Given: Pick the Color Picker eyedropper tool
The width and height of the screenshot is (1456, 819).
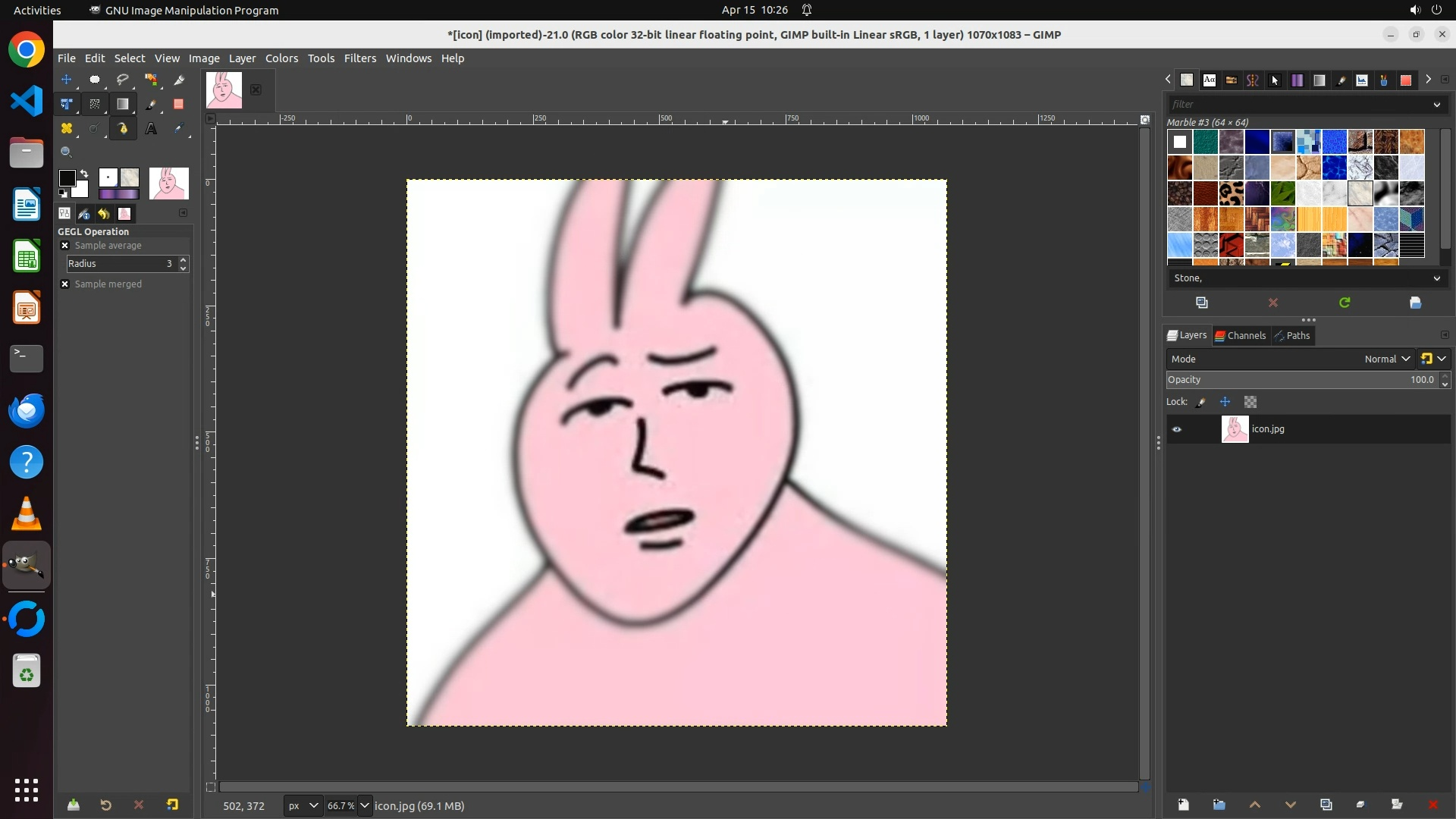Looking at the screenshot, I should tap(179, 129).
